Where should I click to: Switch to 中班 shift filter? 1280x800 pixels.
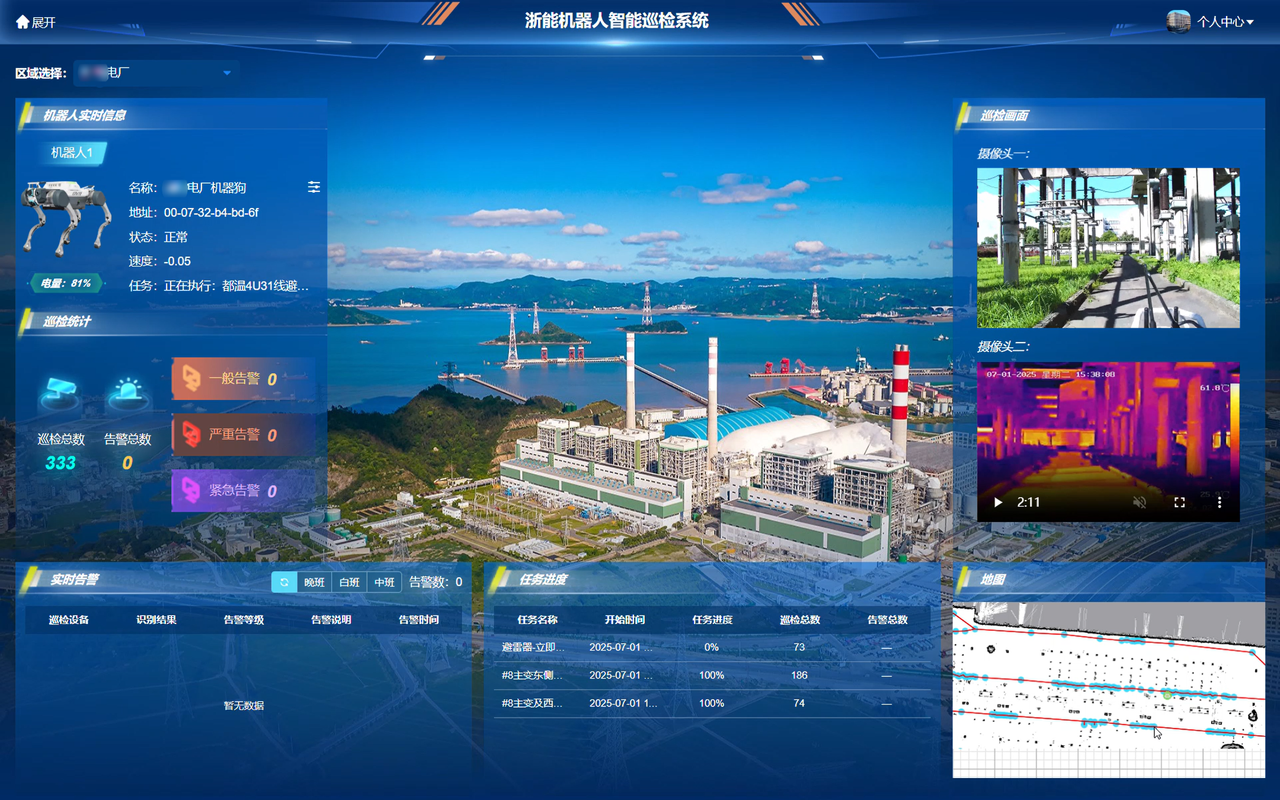(384, 582)
